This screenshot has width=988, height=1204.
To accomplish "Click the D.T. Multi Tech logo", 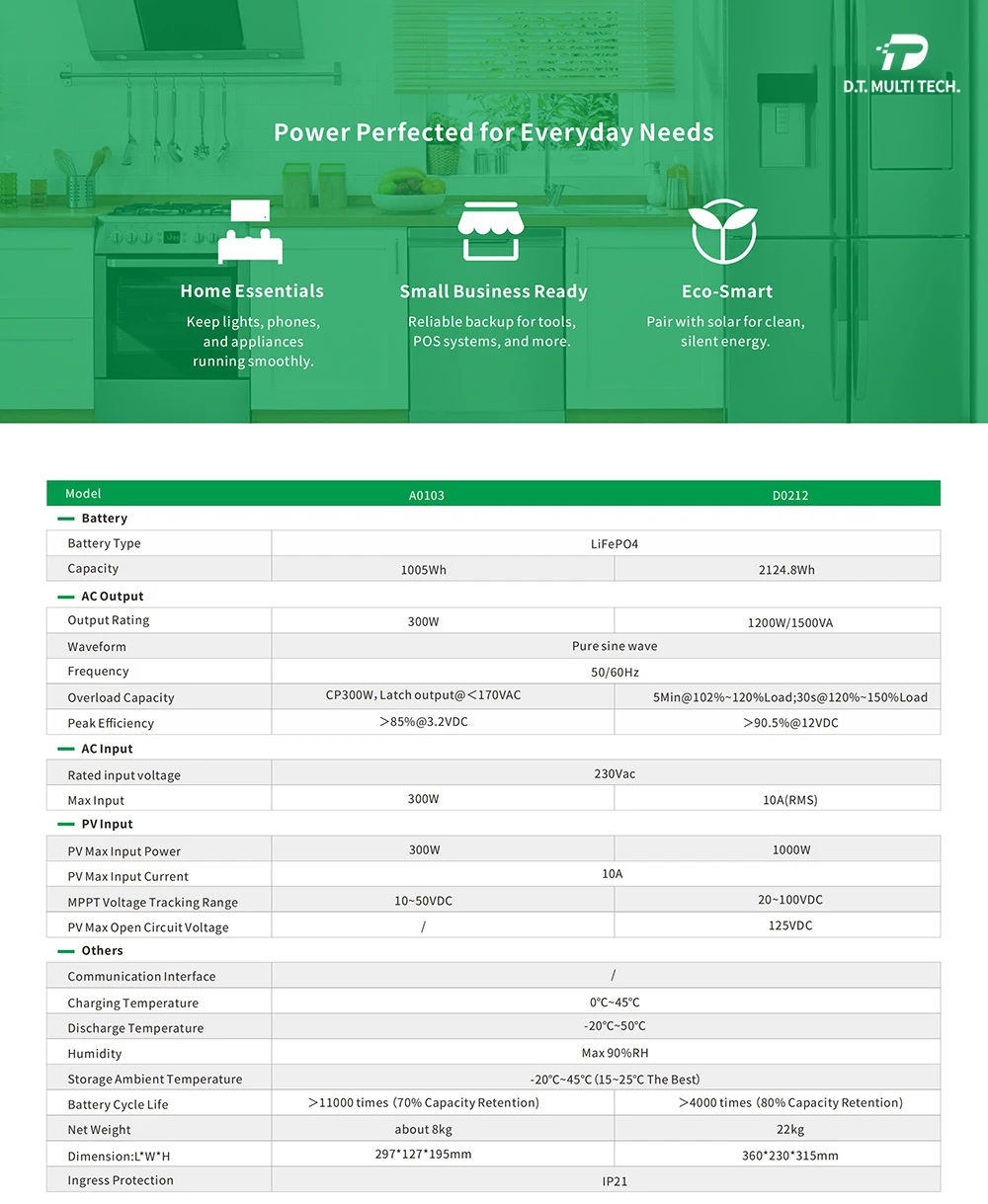I will (901, 64).
